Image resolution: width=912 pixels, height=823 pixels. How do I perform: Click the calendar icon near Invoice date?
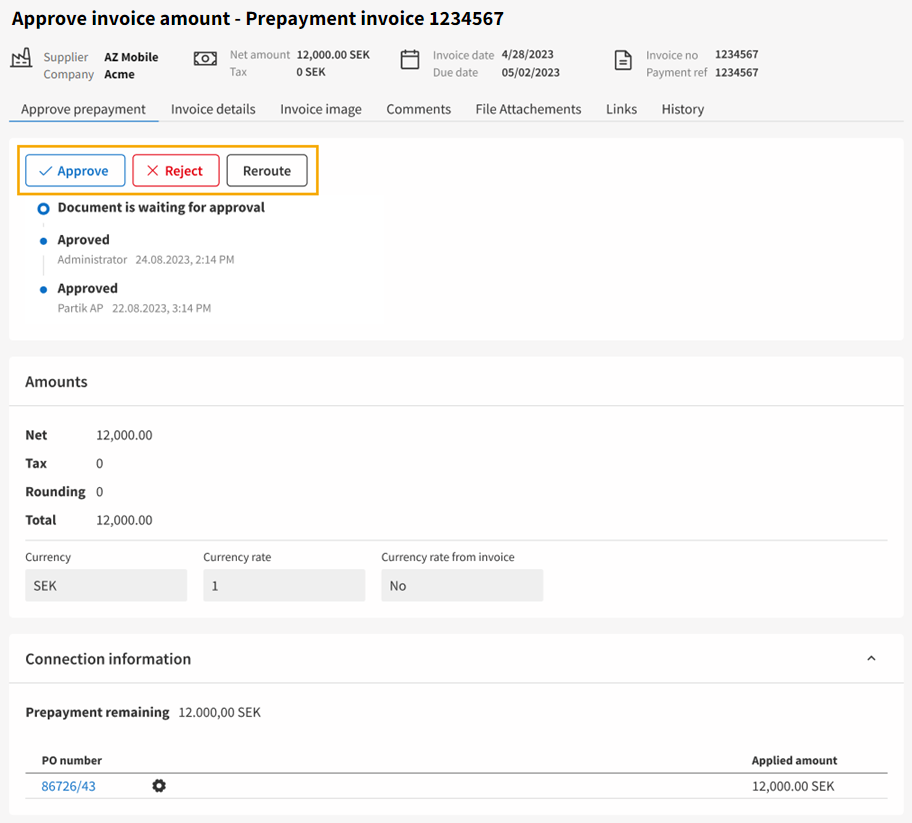point(410,60)
